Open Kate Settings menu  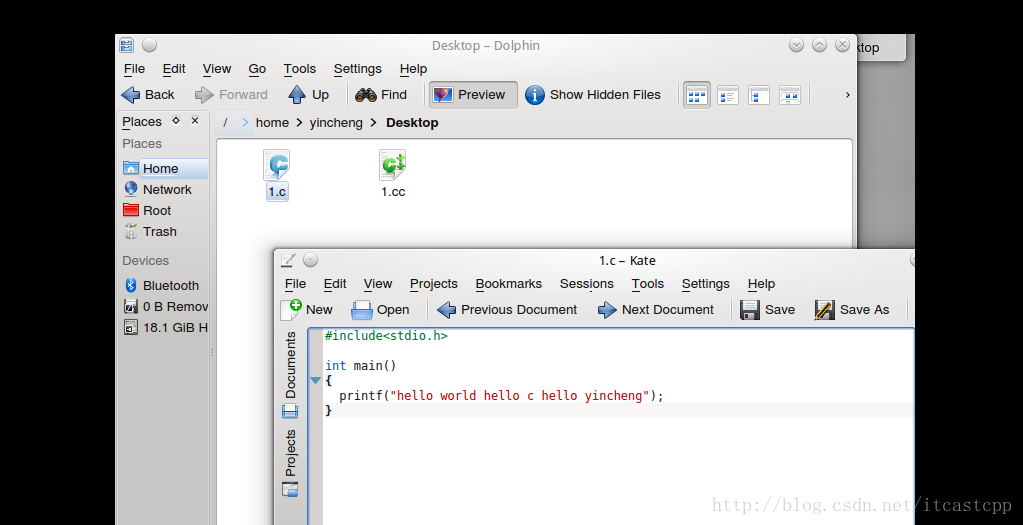[705, 284]
